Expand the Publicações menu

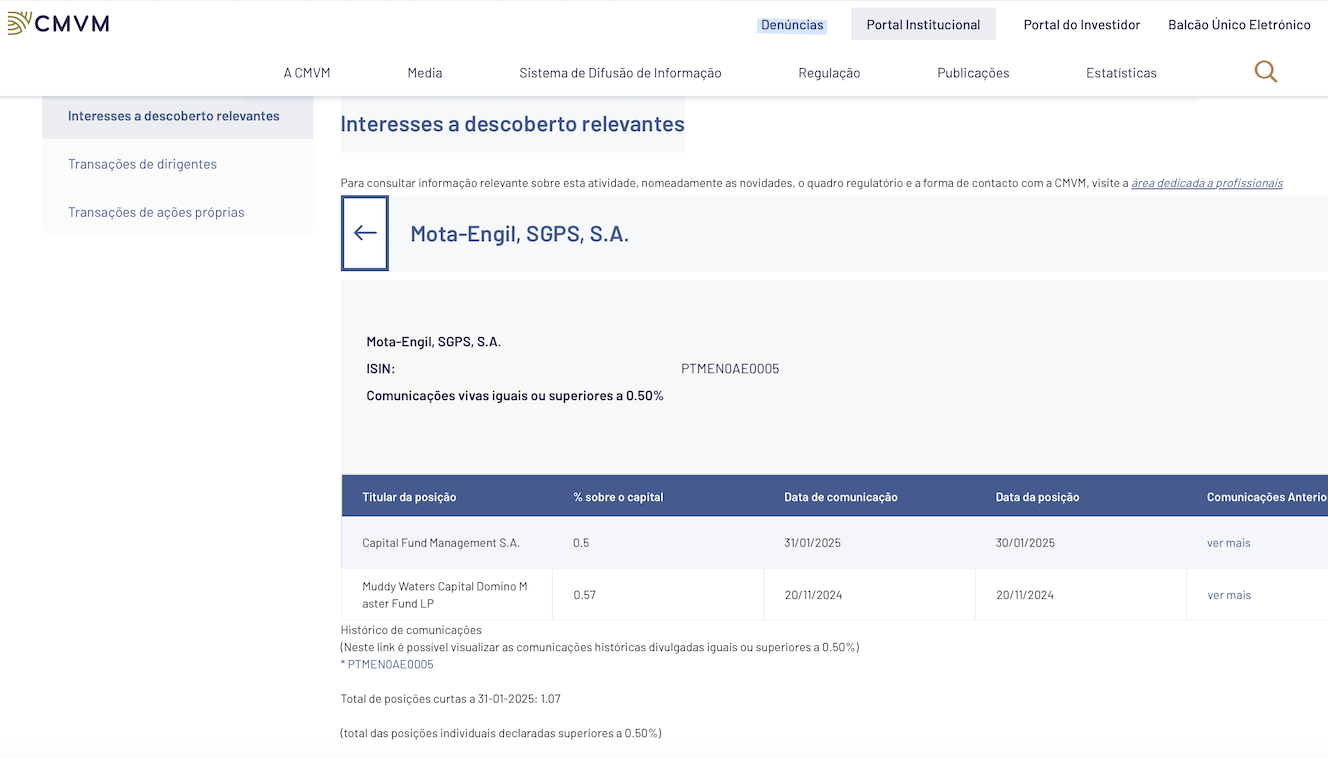[x=973, y=73]
